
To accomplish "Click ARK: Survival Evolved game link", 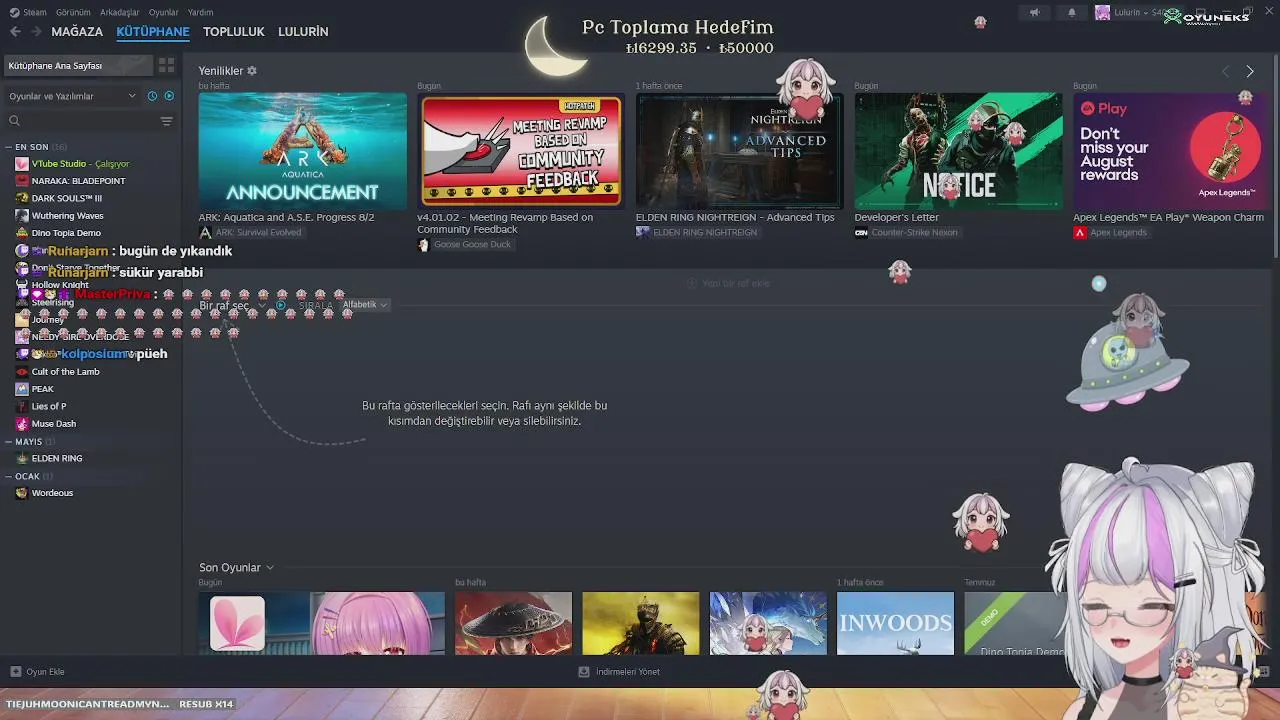I will [x=250, y=233].
